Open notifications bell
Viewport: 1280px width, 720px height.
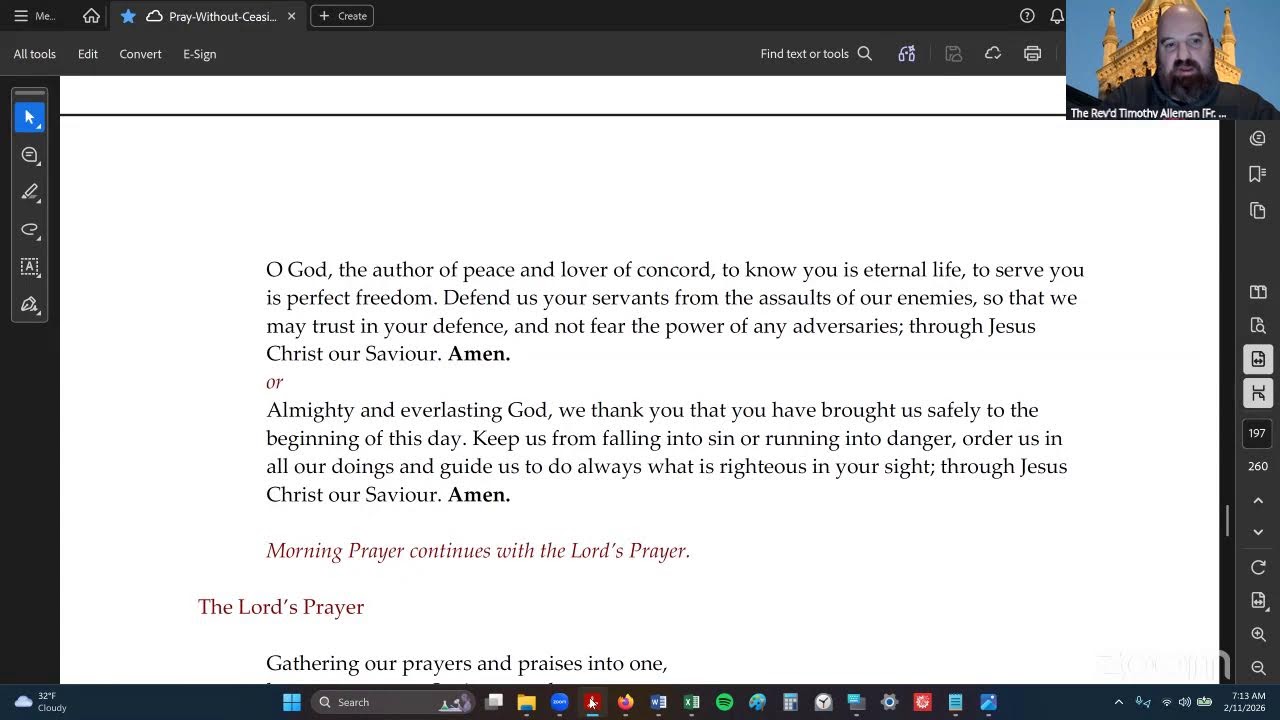point(1056,16)
